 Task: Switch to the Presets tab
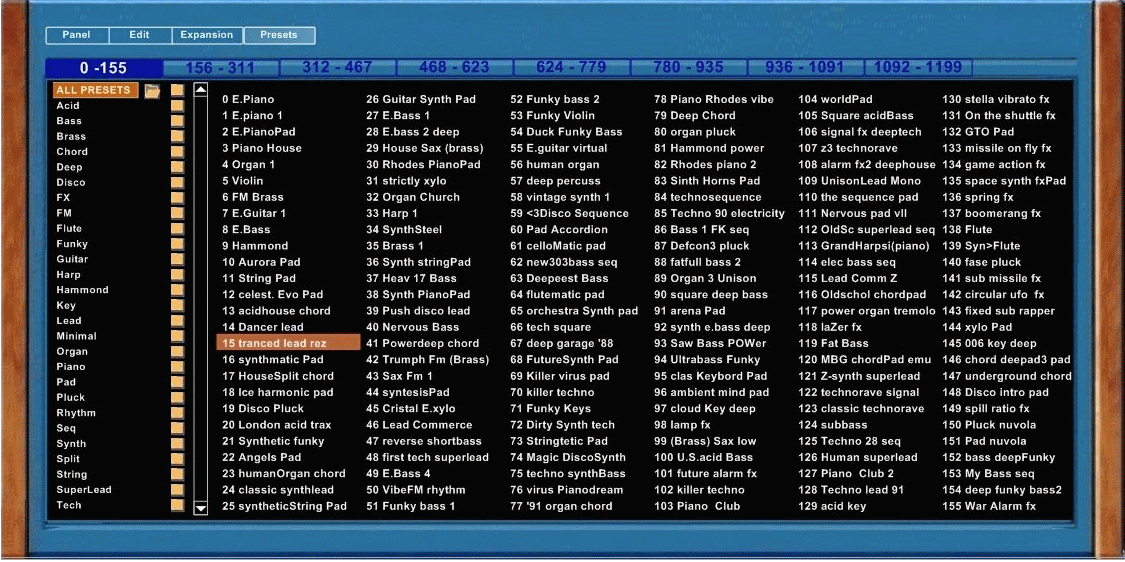[x=279, y=35]
